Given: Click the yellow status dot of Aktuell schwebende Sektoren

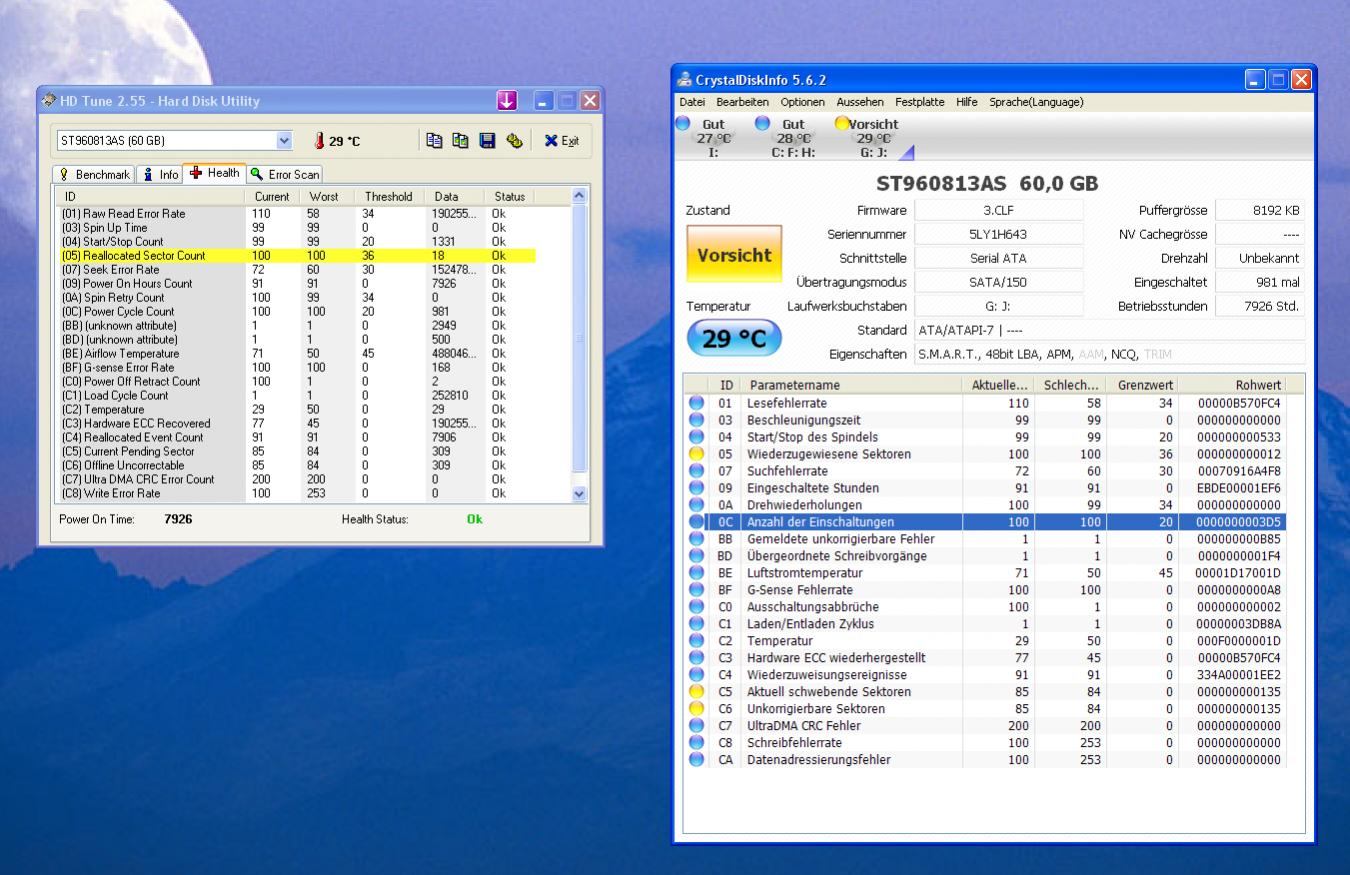Looking at the screenshot, I should pos(696,692).
